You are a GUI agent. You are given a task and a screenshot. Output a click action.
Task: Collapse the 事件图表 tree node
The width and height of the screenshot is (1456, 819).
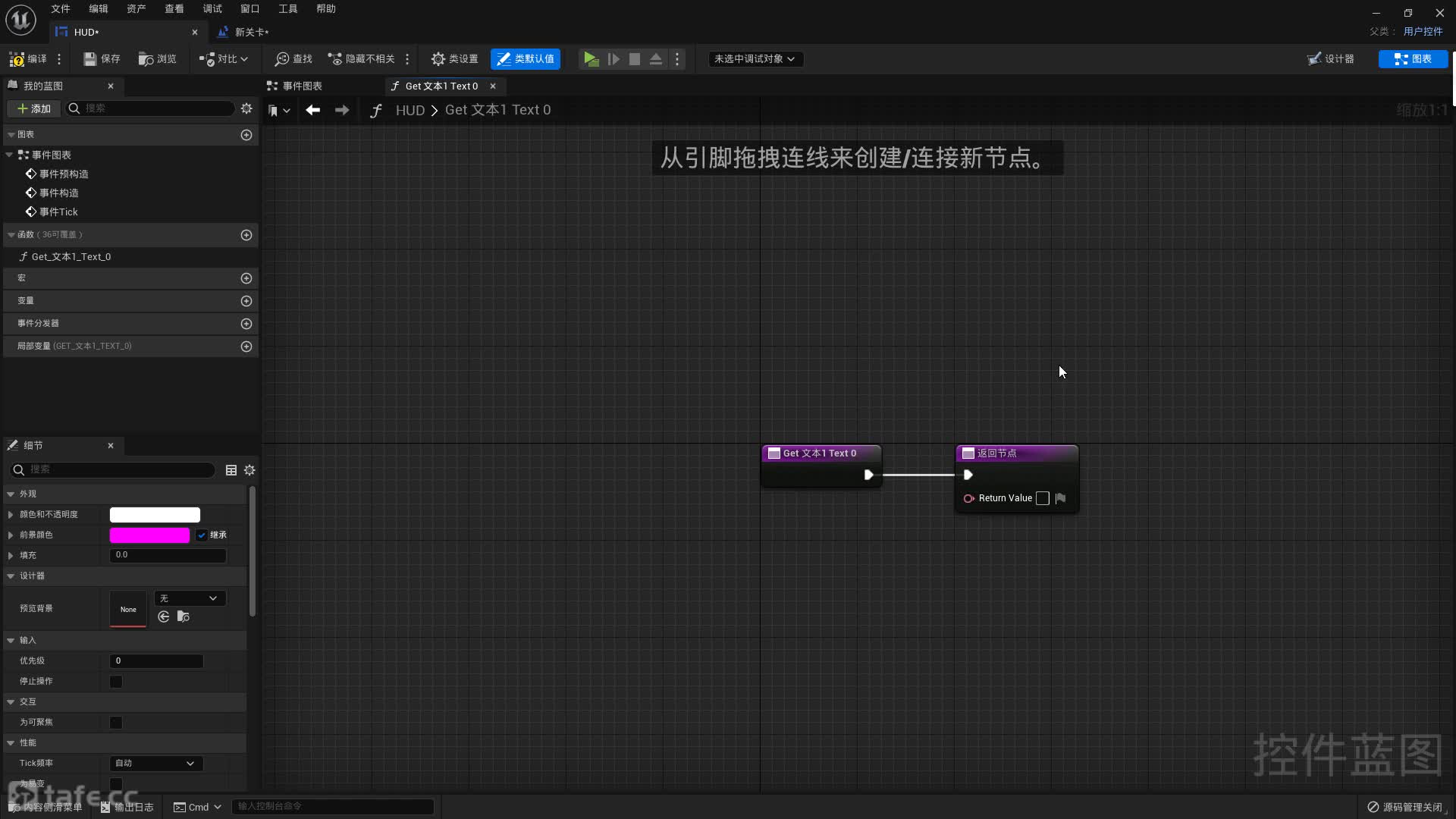pyautogui.click(x=9, y=155)
